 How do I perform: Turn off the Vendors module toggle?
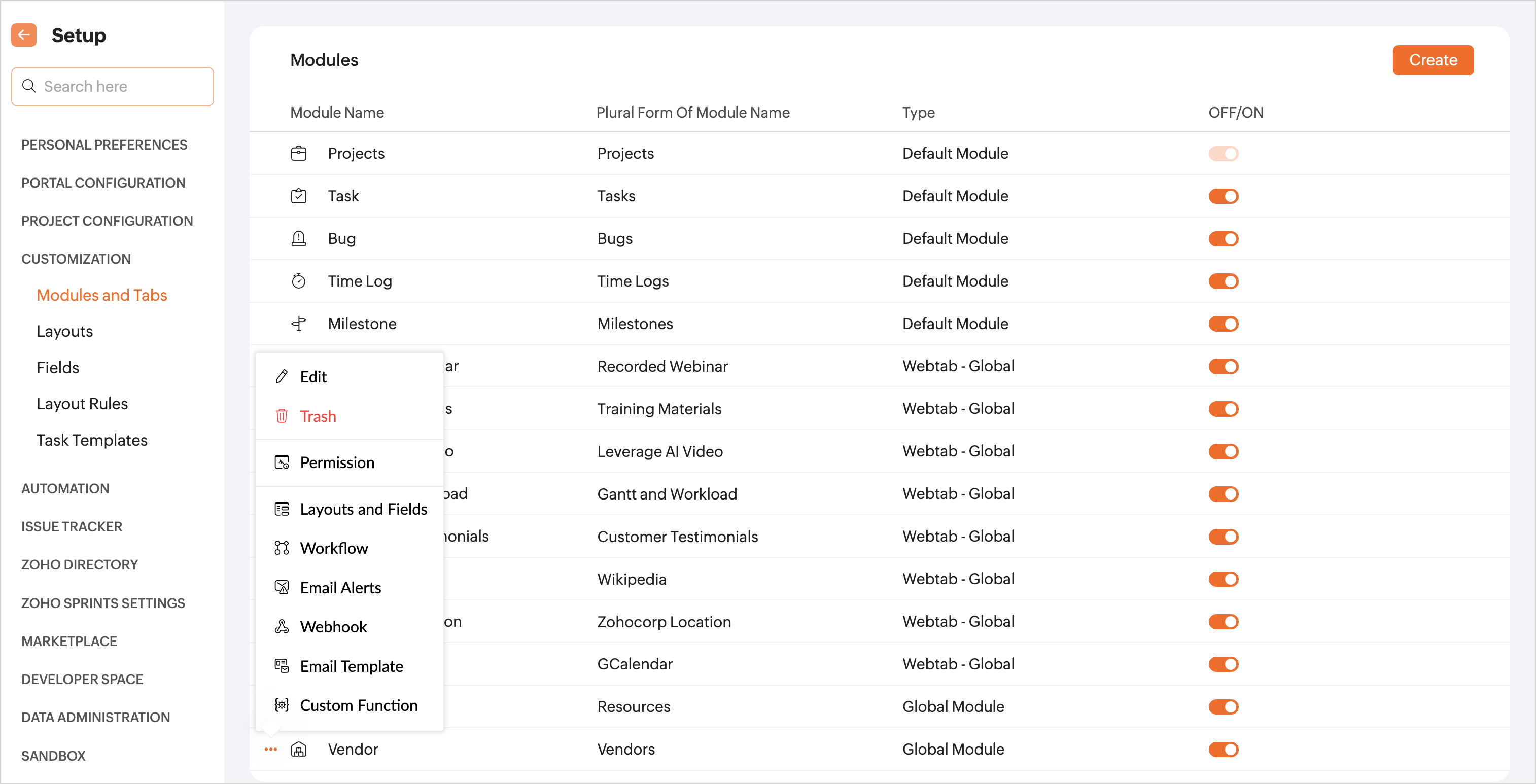(x=1223, y=749)
